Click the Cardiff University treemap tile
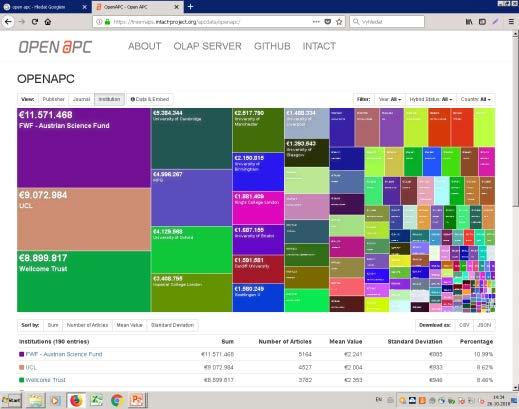 tap(258, 269)
